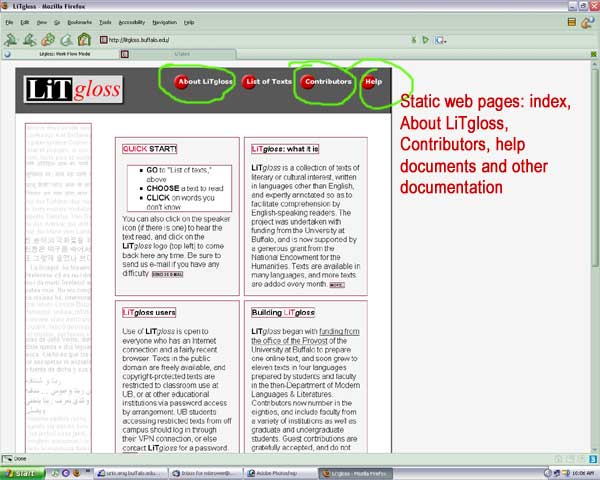Open the Navigation menu
This screenshot has width=600, height=480.
[x=165, y=23]
